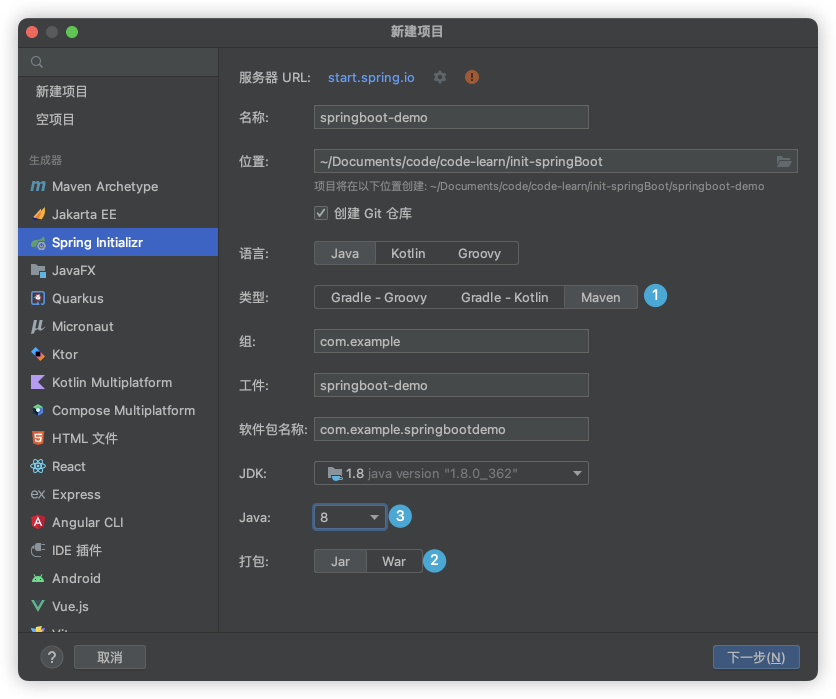Screen dimensions: 836x699
Task: Click the JavaFX folder icon
Action: point(38,271)
